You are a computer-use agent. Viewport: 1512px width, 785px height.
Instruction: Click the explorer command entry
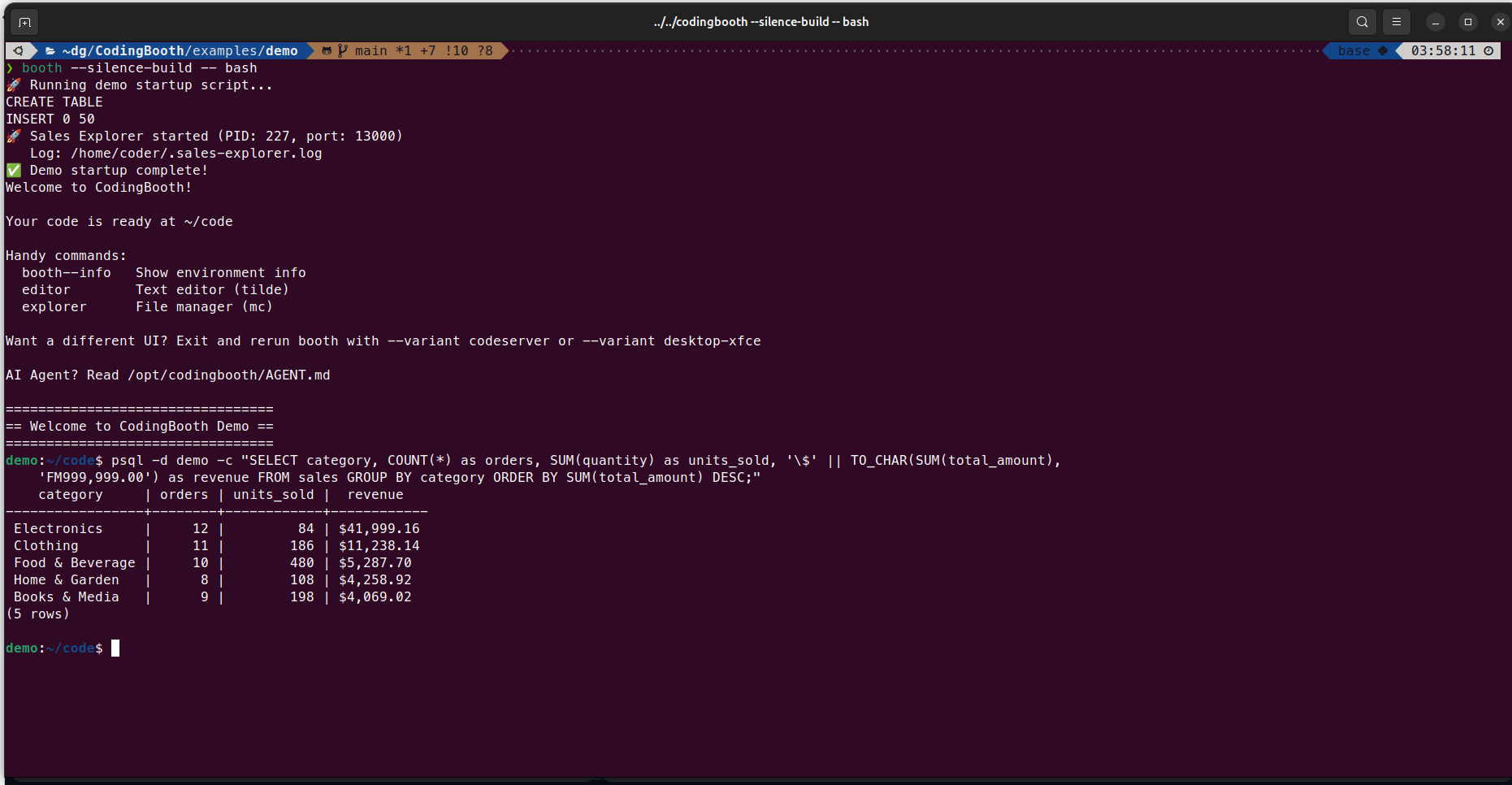point(54,307)
